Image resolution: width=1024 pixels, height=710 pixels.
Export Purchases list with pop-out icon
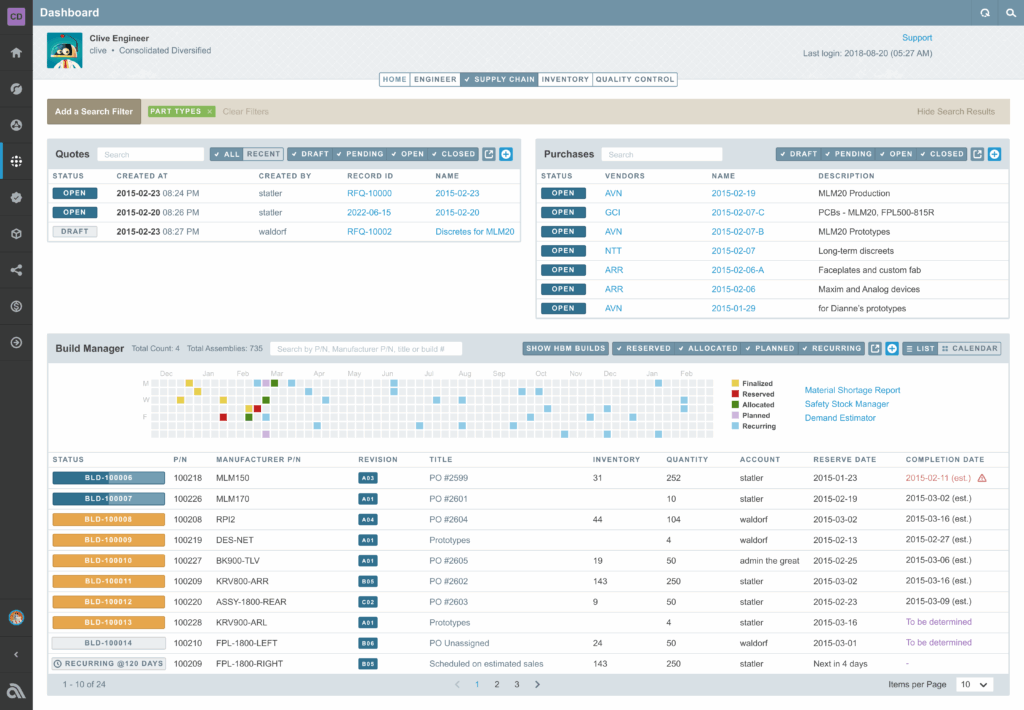tap(978, 154)
